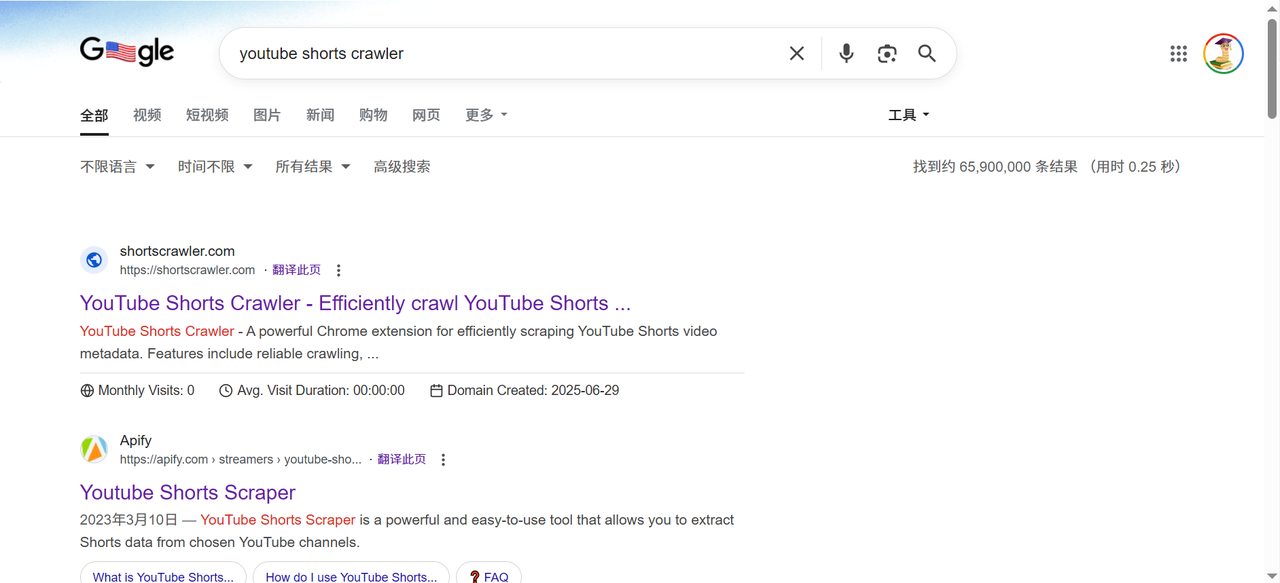This screenshot has height=583, width=1280.
Task: Click shortscrawler.com globe favicon
Action: [94, 260]
